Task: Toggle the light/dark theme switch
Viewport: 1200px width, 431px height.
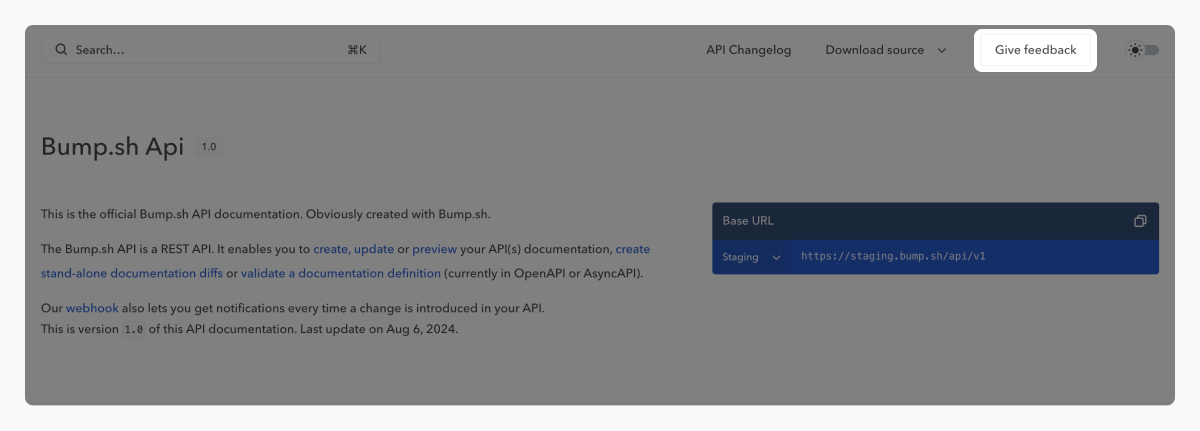Action: point(1143,50)
